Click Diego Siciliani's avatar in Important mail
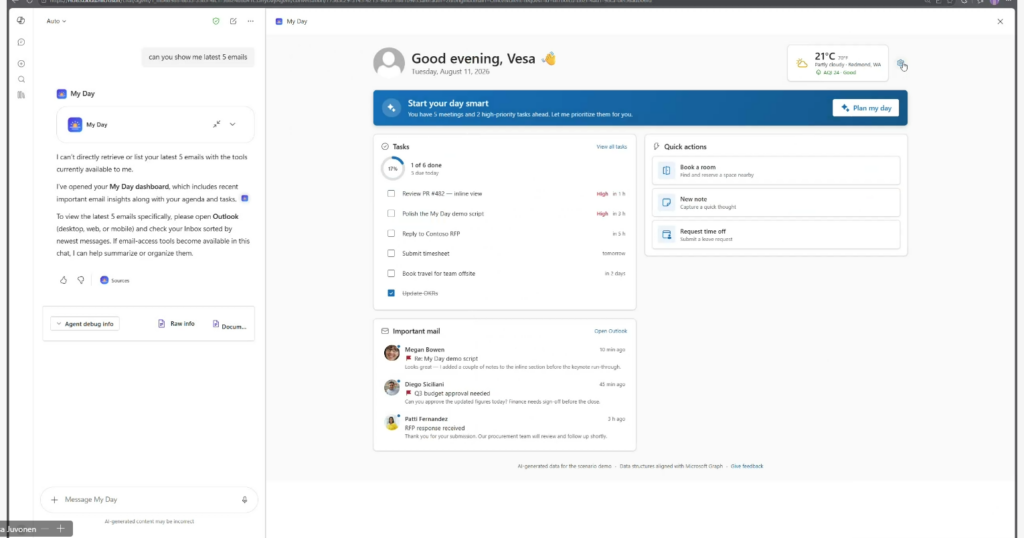 coord(392,388)
